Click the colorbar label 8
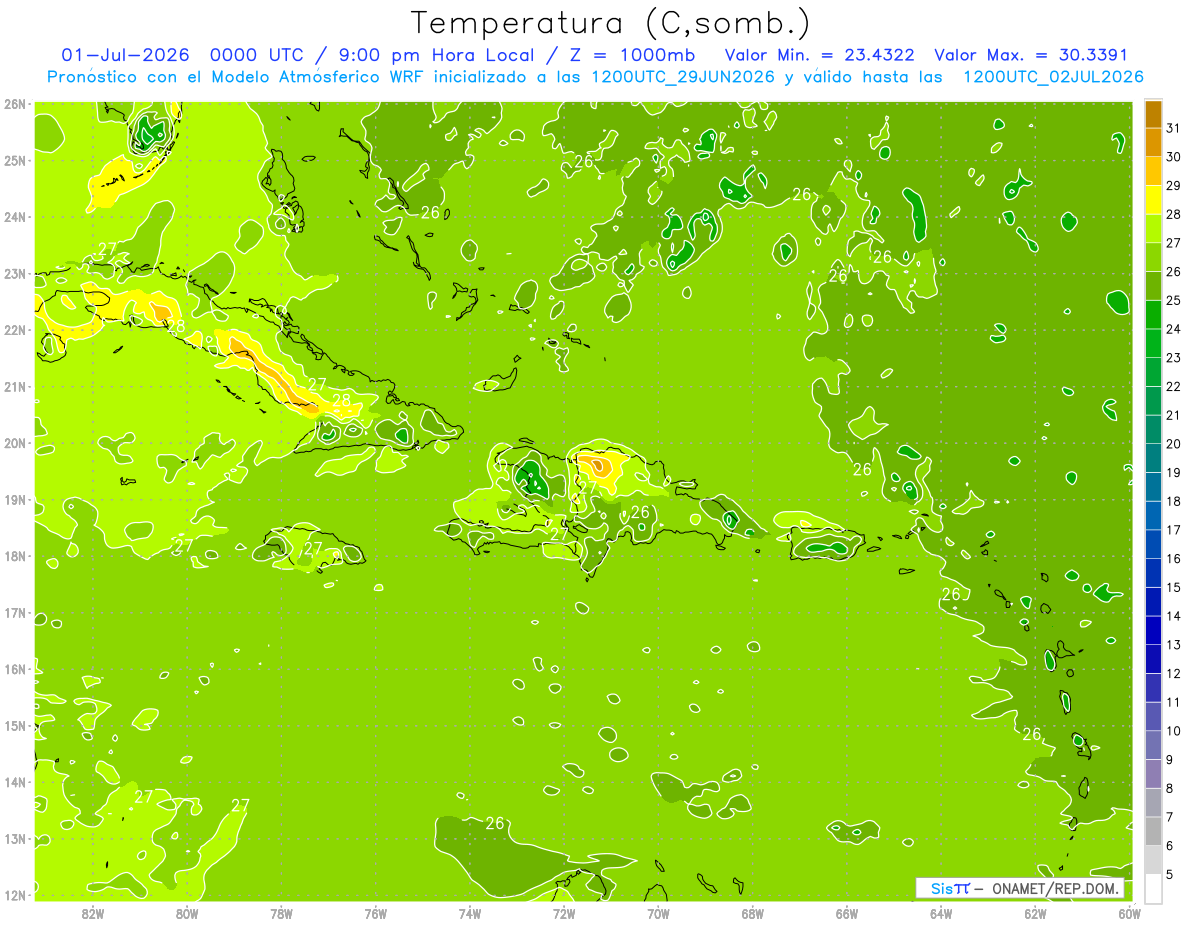 click(x=1171, y=788)
